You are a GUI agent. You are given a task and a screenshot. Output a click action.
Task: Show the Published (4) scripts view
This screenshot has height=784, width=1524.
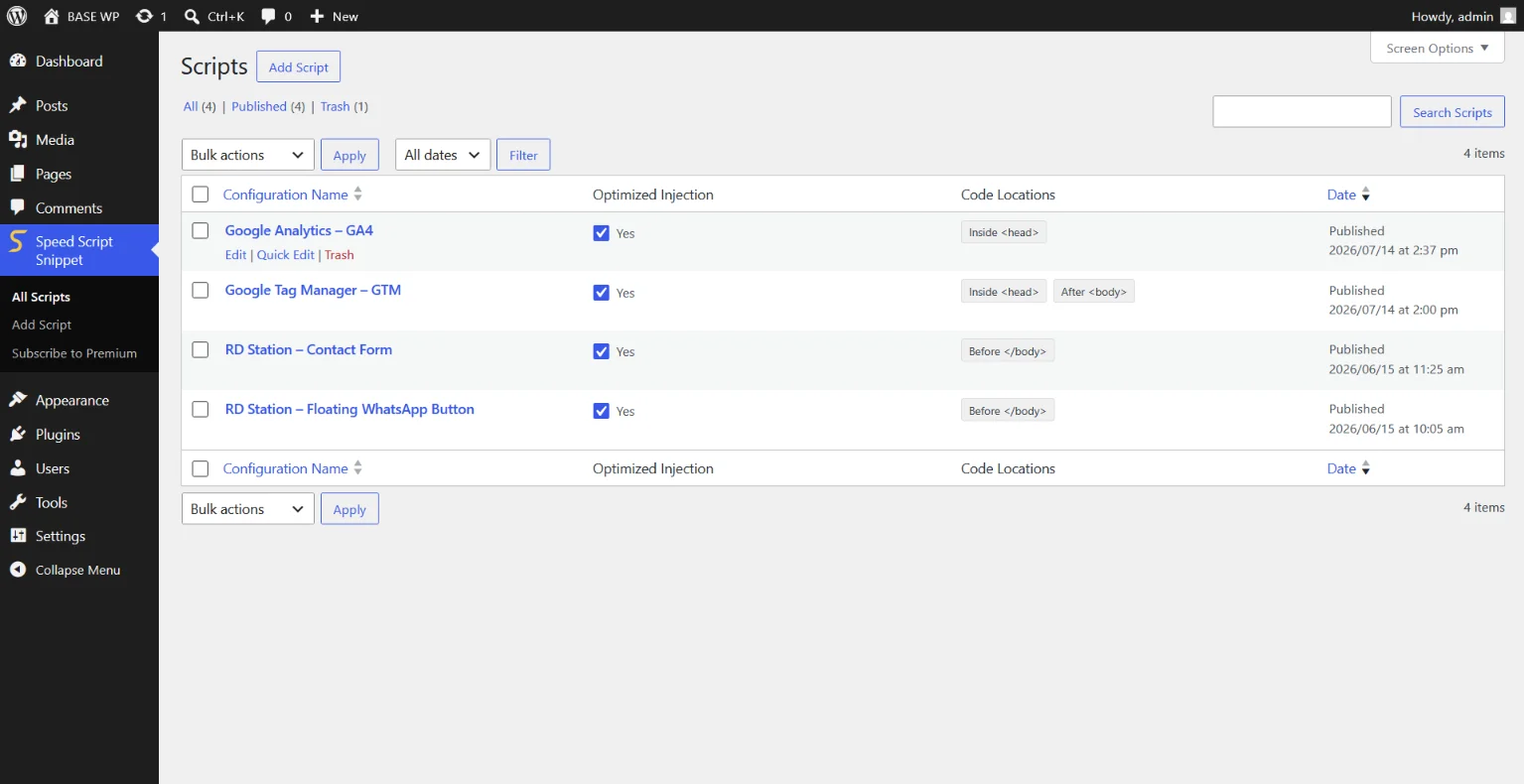coord(268,106)
